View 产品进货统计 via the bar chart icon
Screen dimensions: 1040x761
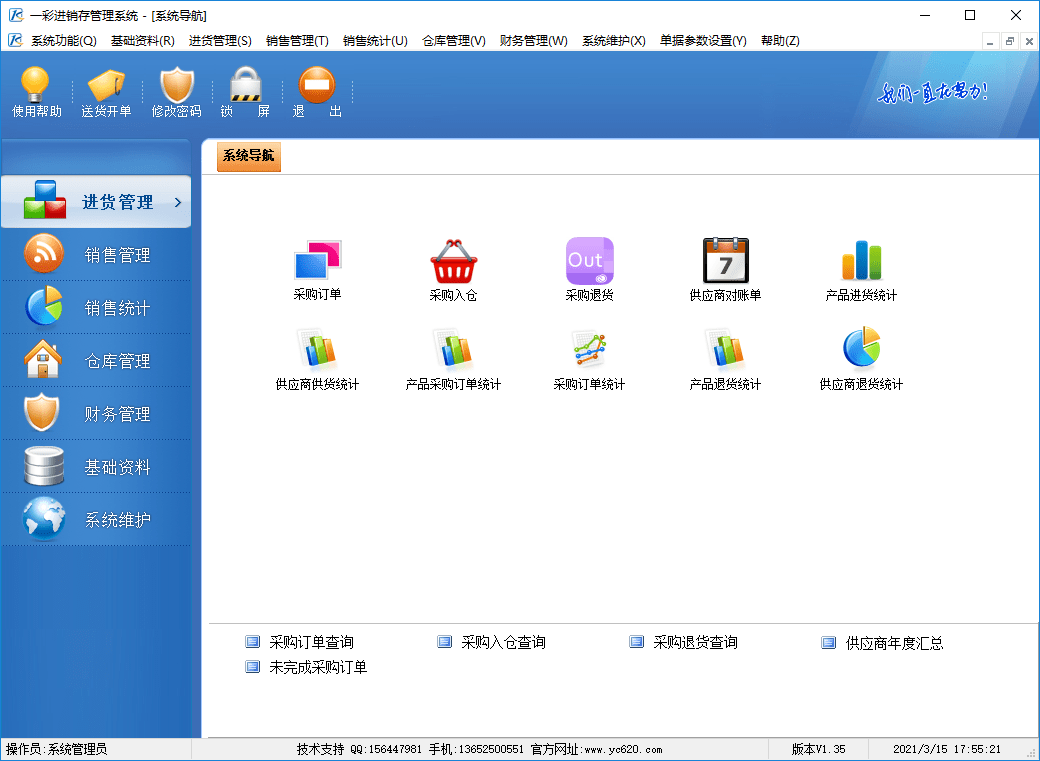coord(861,262)
